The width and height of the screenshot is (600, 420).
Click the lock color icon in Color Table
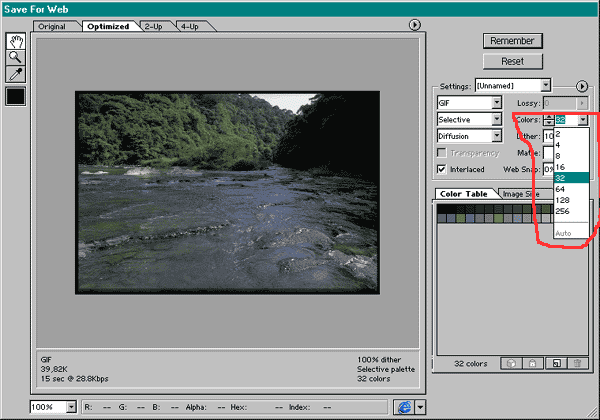click(x=533, y=363)
